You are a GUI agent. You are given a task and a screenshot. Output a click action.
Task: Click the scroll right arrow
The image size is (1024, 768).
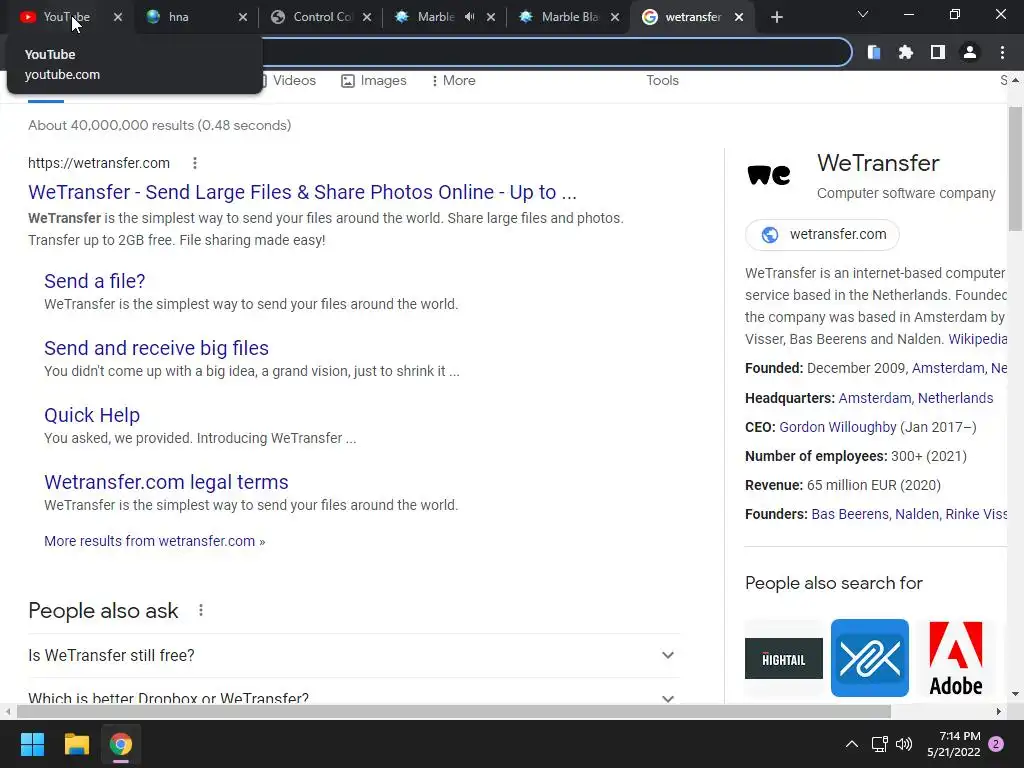(999, 711)
